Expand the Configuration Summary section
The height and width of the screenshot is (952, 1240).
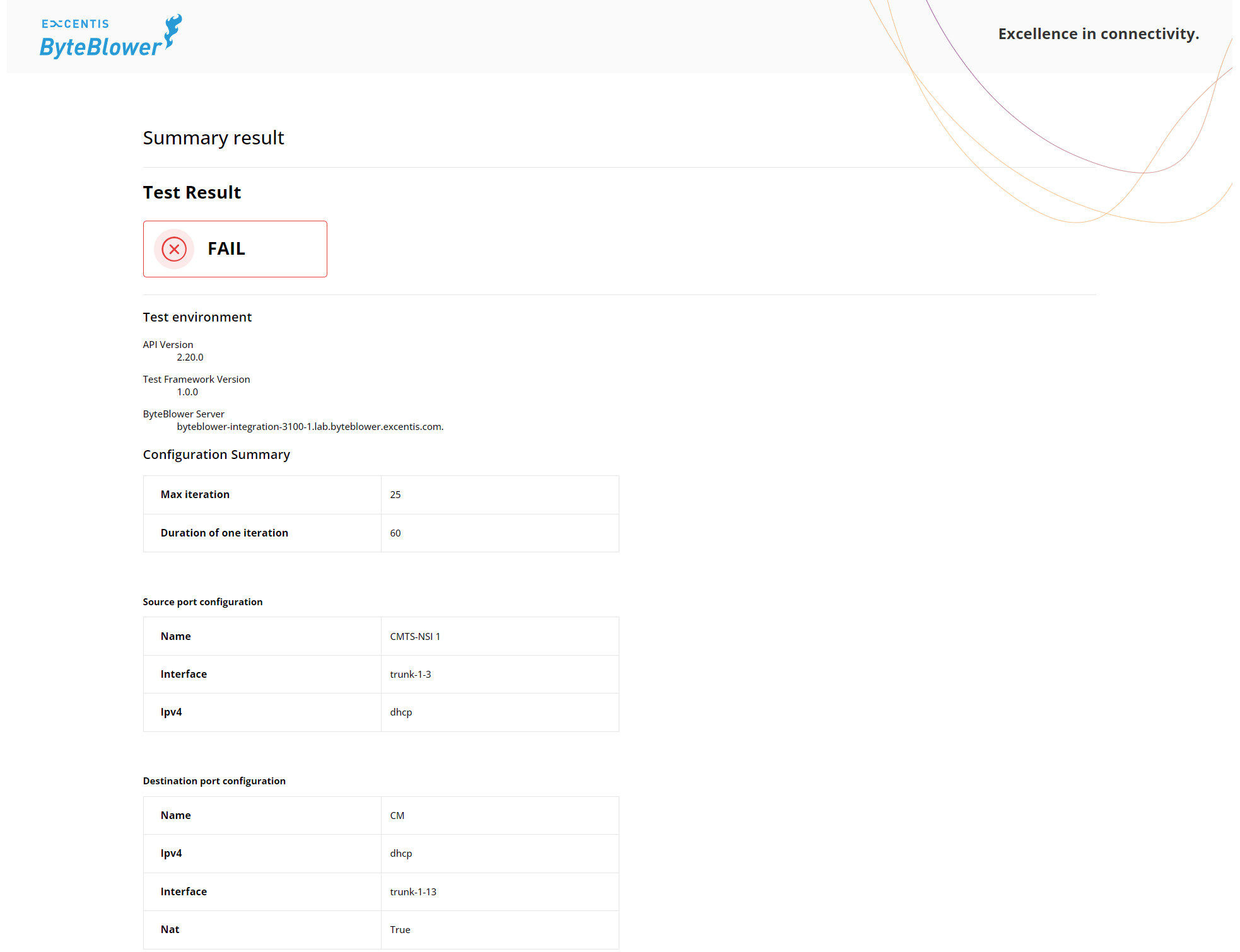click(x=216, y=454)
